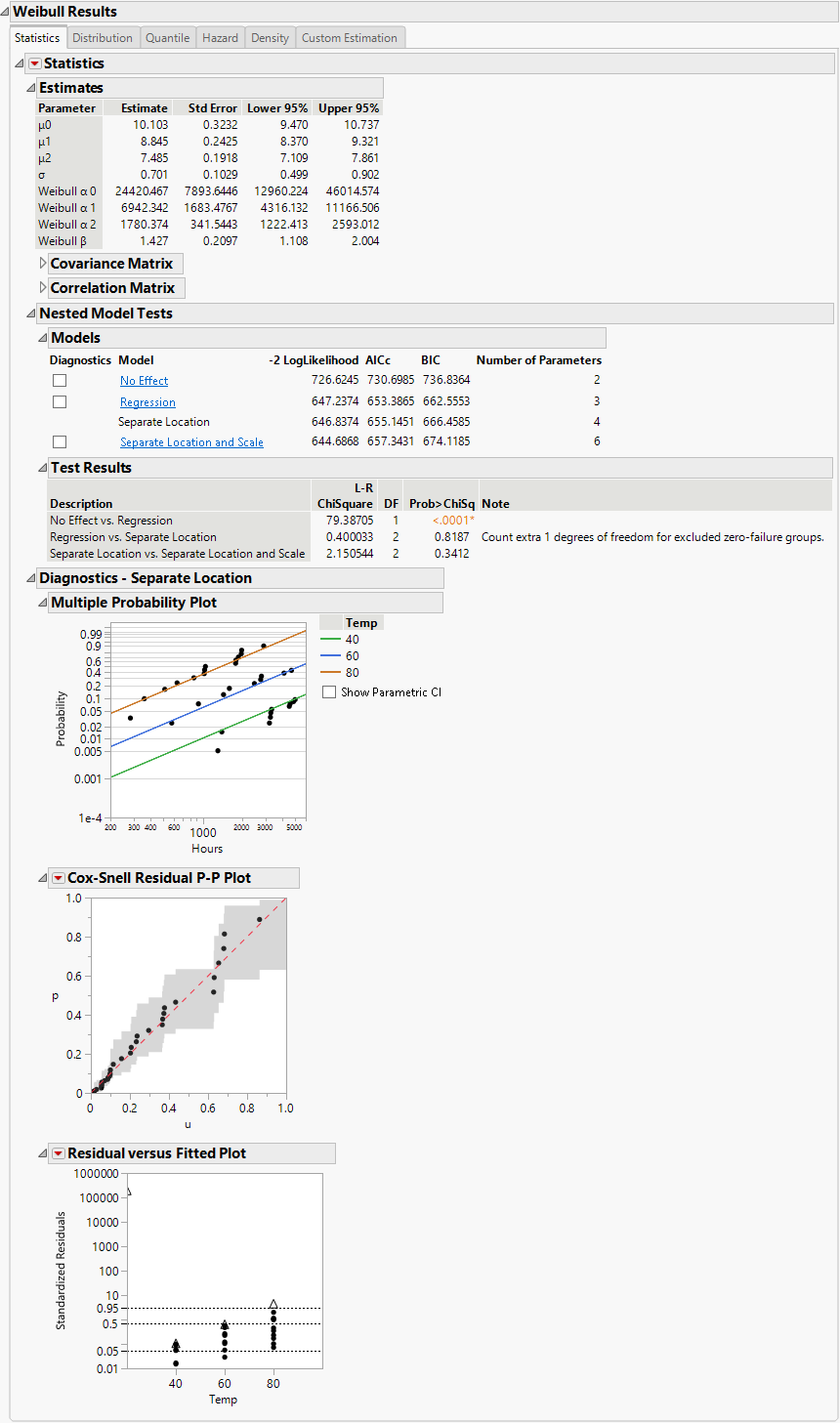Switch to the Distribution tab

(x=103, y=37)
